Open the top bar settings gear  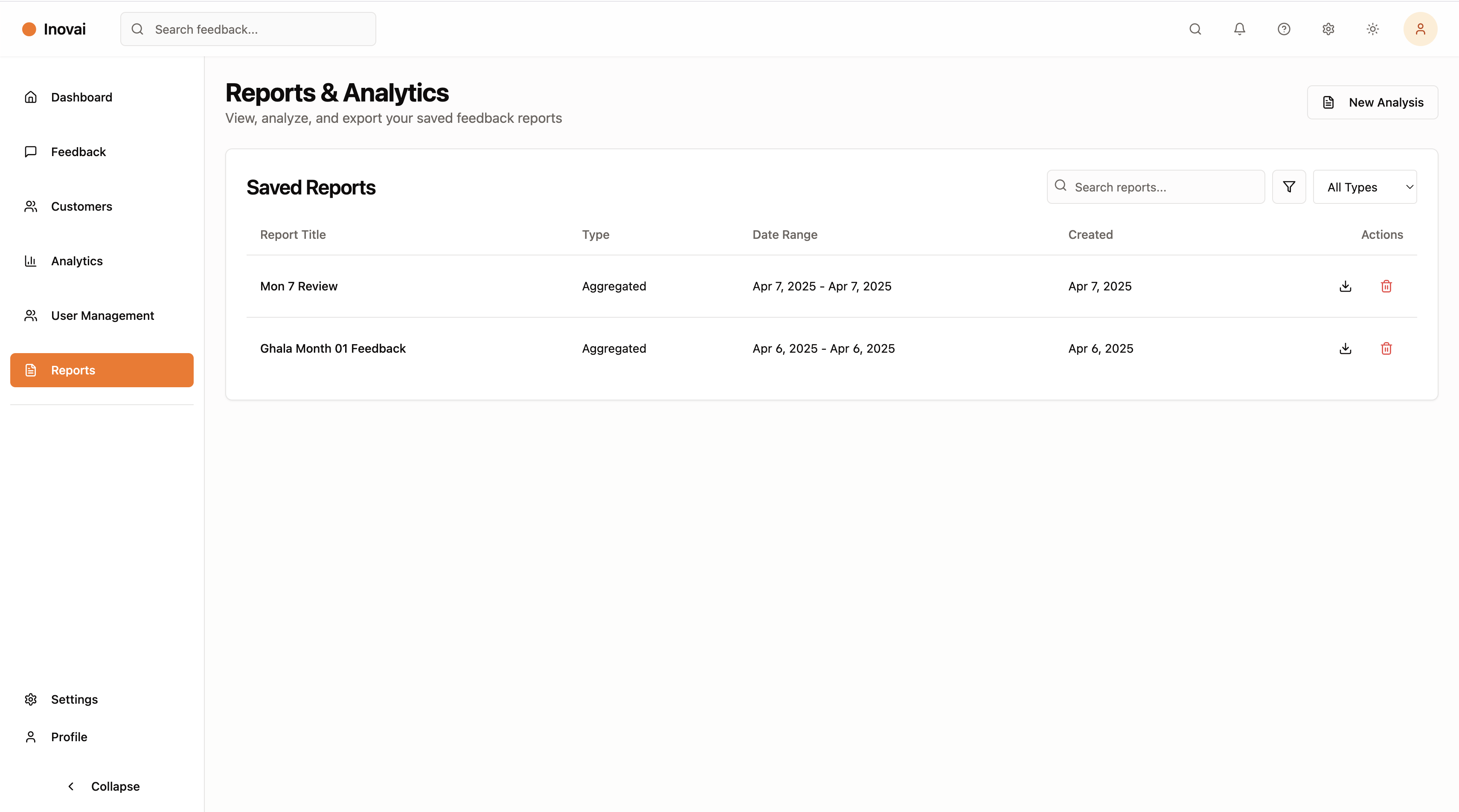pyautogui.click(x=1328, y=29)
